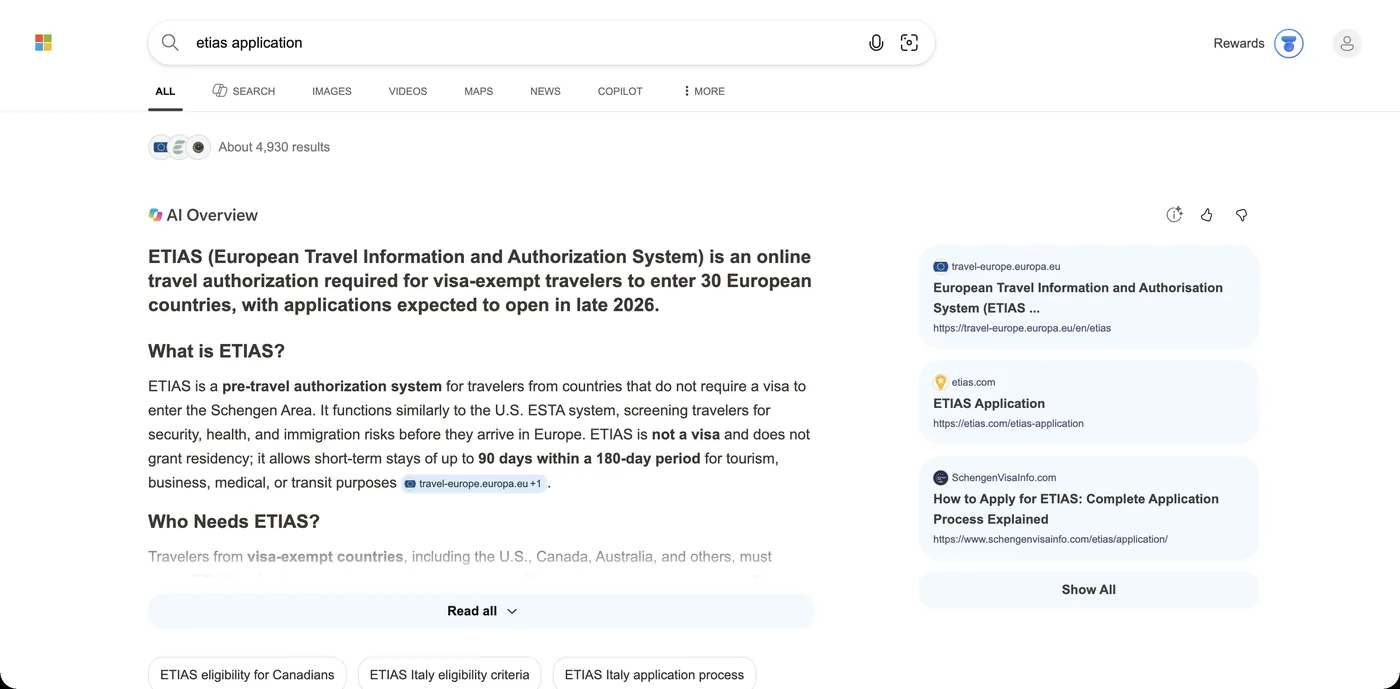Switch to the SEARCH tab

coord(243,91)
